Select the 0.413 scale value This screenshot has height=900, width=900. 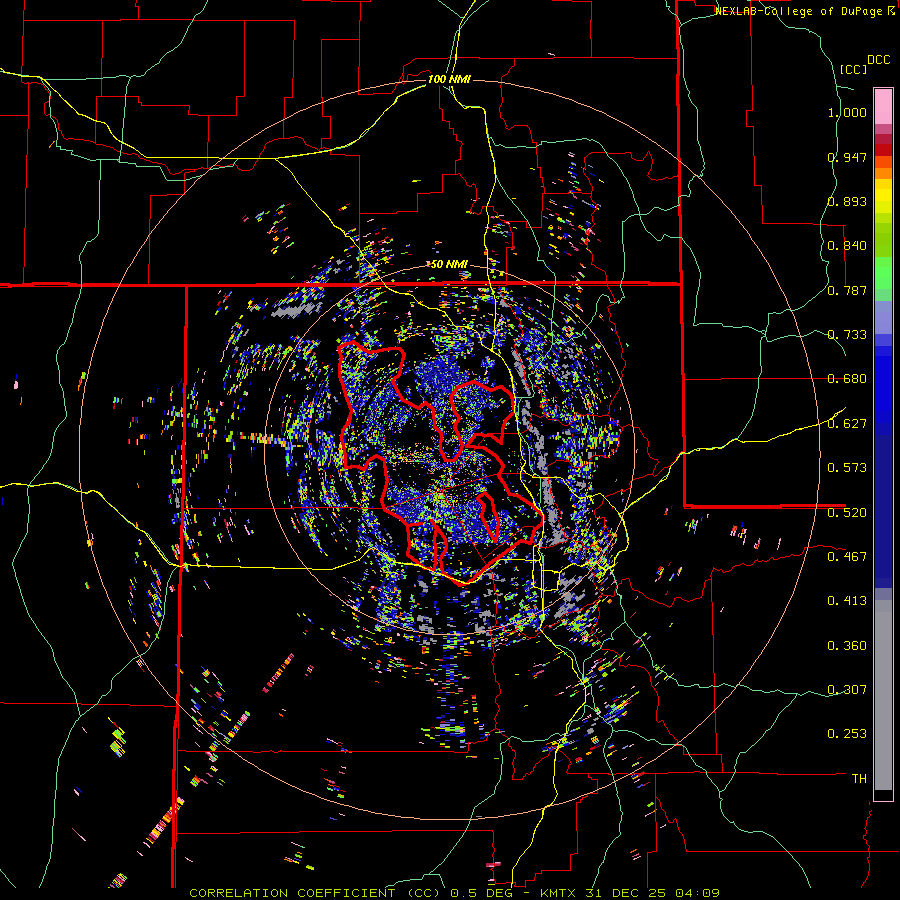click(x=847, y=601)
